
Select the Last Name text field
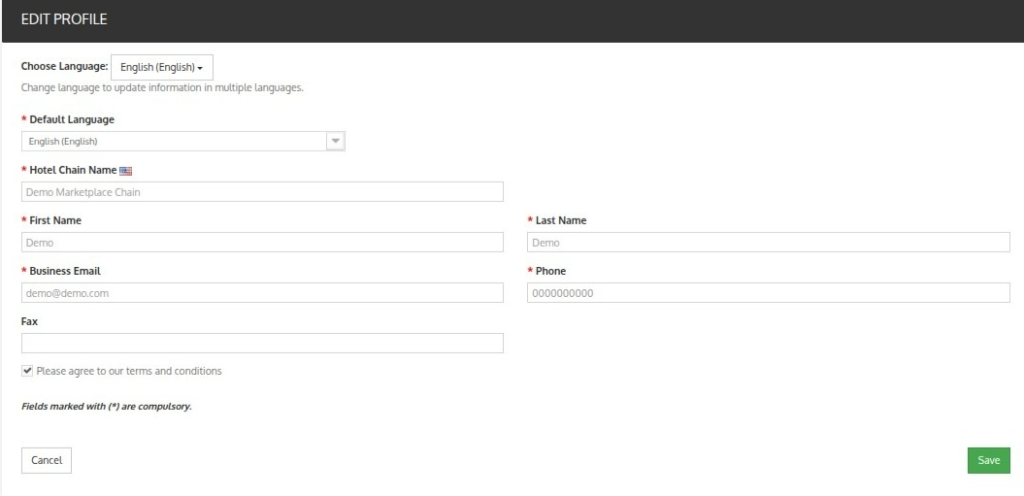pos(769,242)
